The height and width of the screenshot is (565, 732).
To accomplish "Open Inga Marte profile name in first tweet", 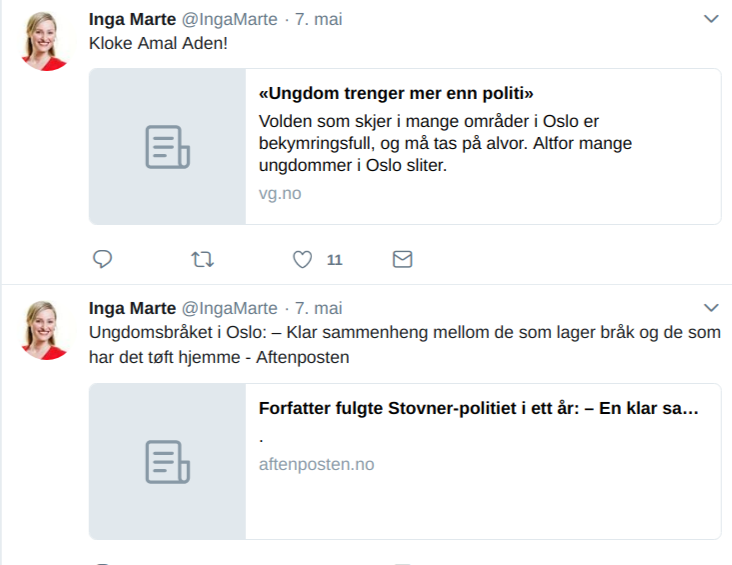I will (x=132, y=19).
